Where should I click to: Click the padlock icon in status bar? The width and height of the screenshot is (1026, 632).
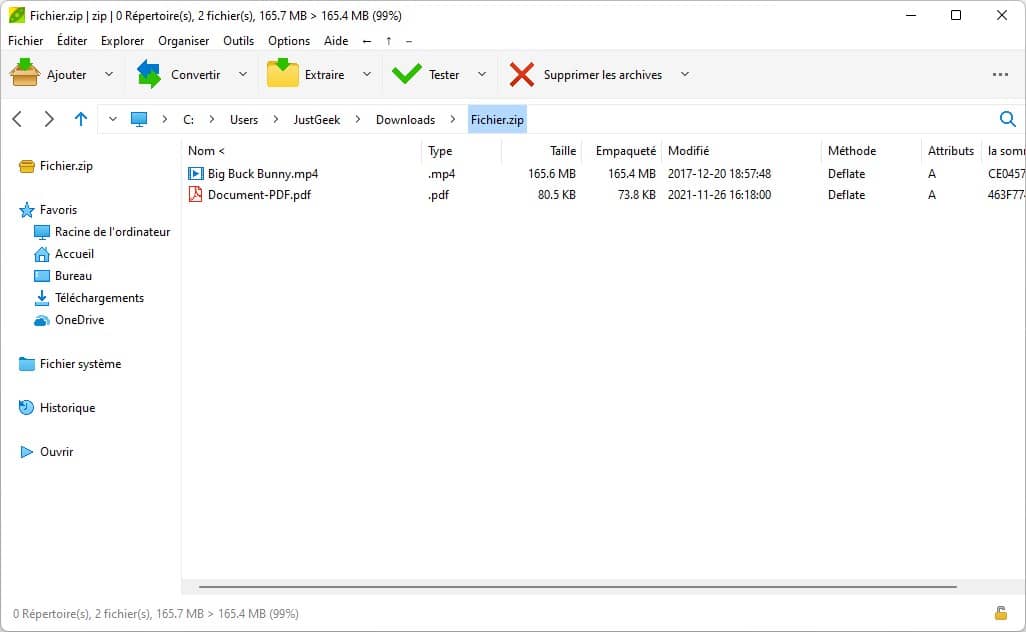(1000, 613)
